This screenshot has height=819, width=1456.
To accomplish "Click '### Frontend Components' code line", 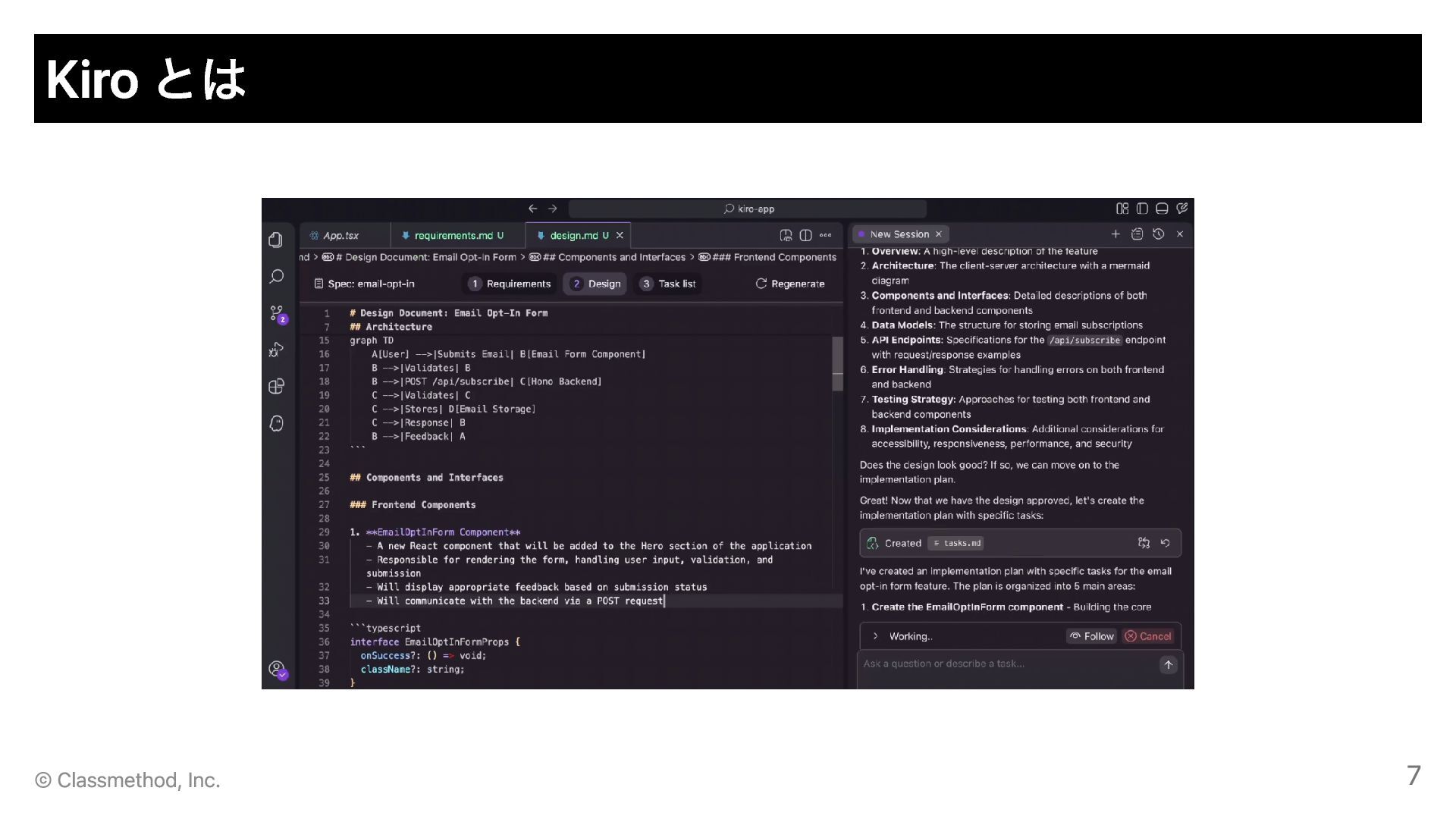I will click(413, 505).
